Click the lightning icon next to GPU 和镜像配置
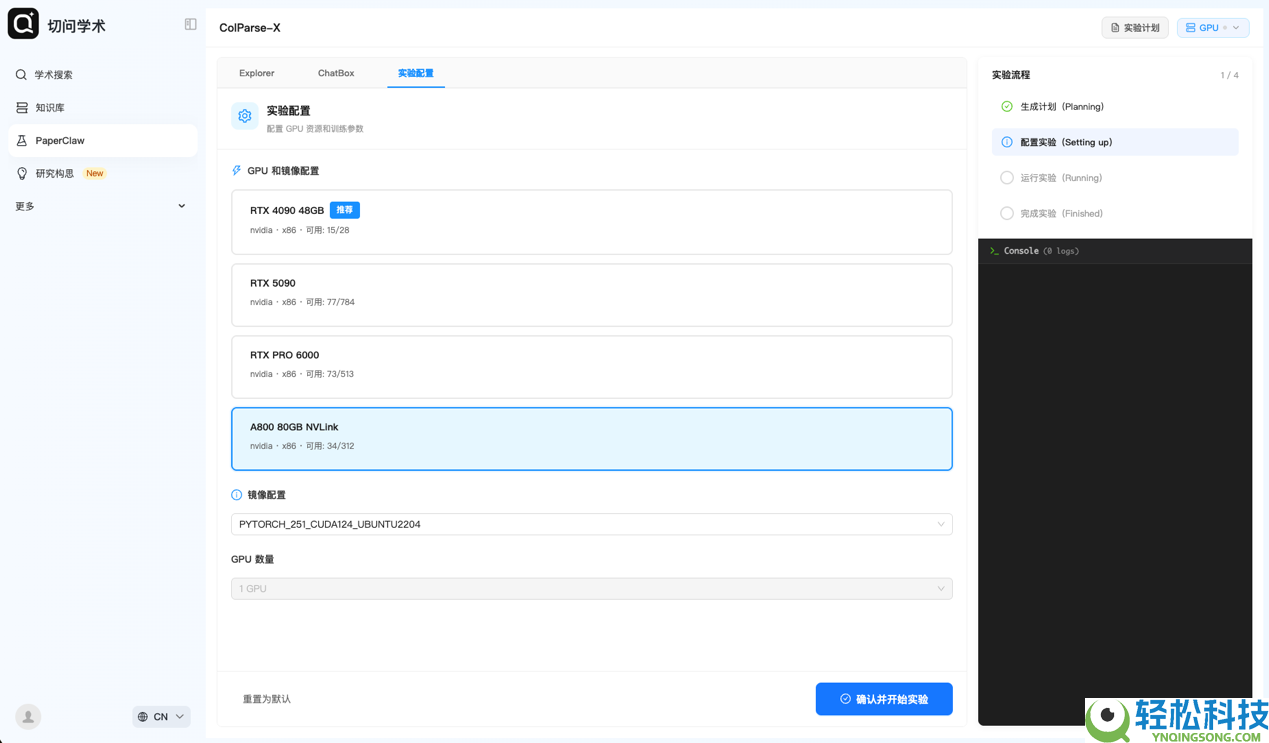Viewport: 1269px width, 743px height. pos(237,171)
